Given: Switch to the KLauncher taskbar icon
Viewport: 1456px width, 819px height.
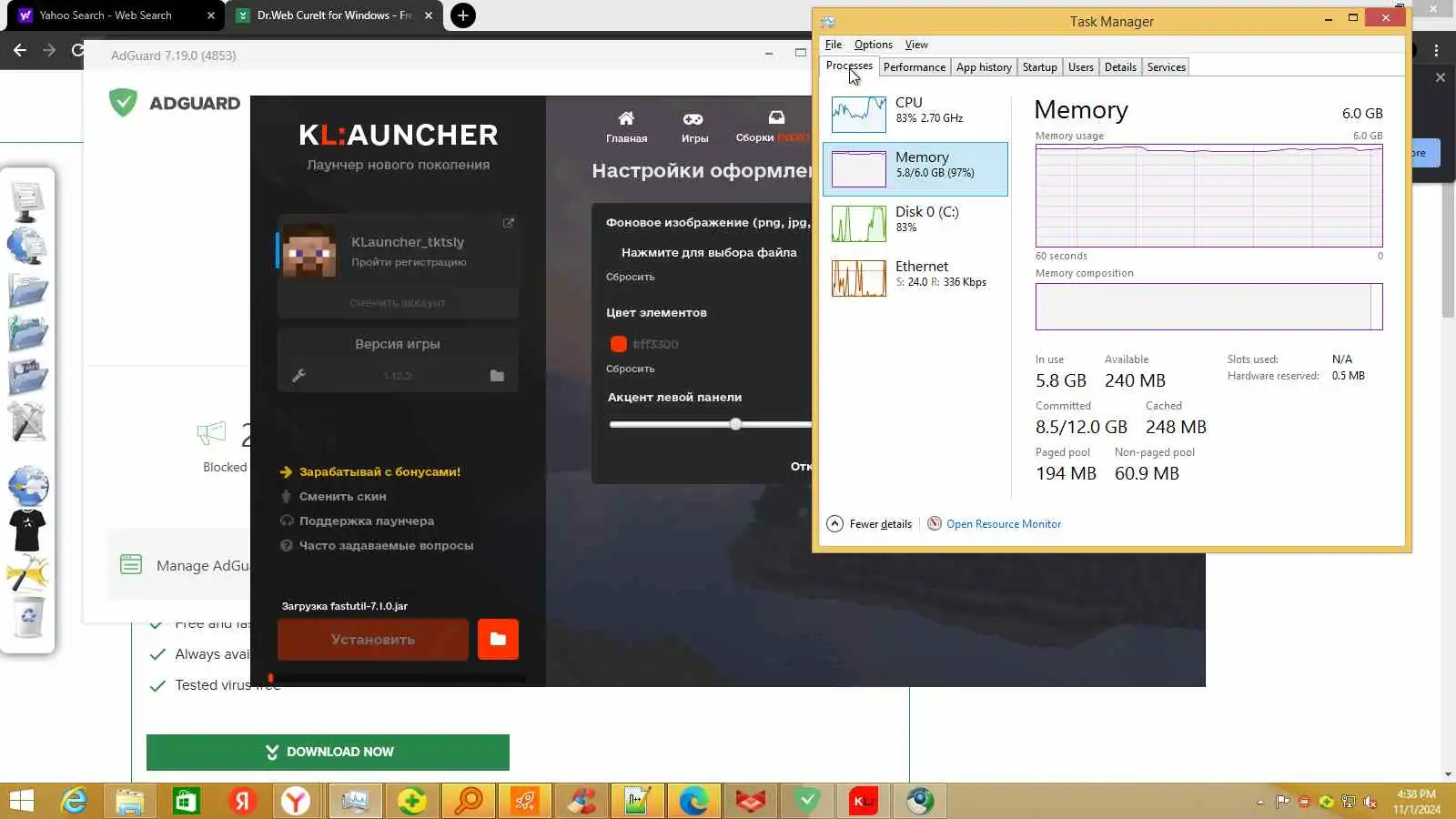Looking at the screenshot, I should [x=863, y=801].
